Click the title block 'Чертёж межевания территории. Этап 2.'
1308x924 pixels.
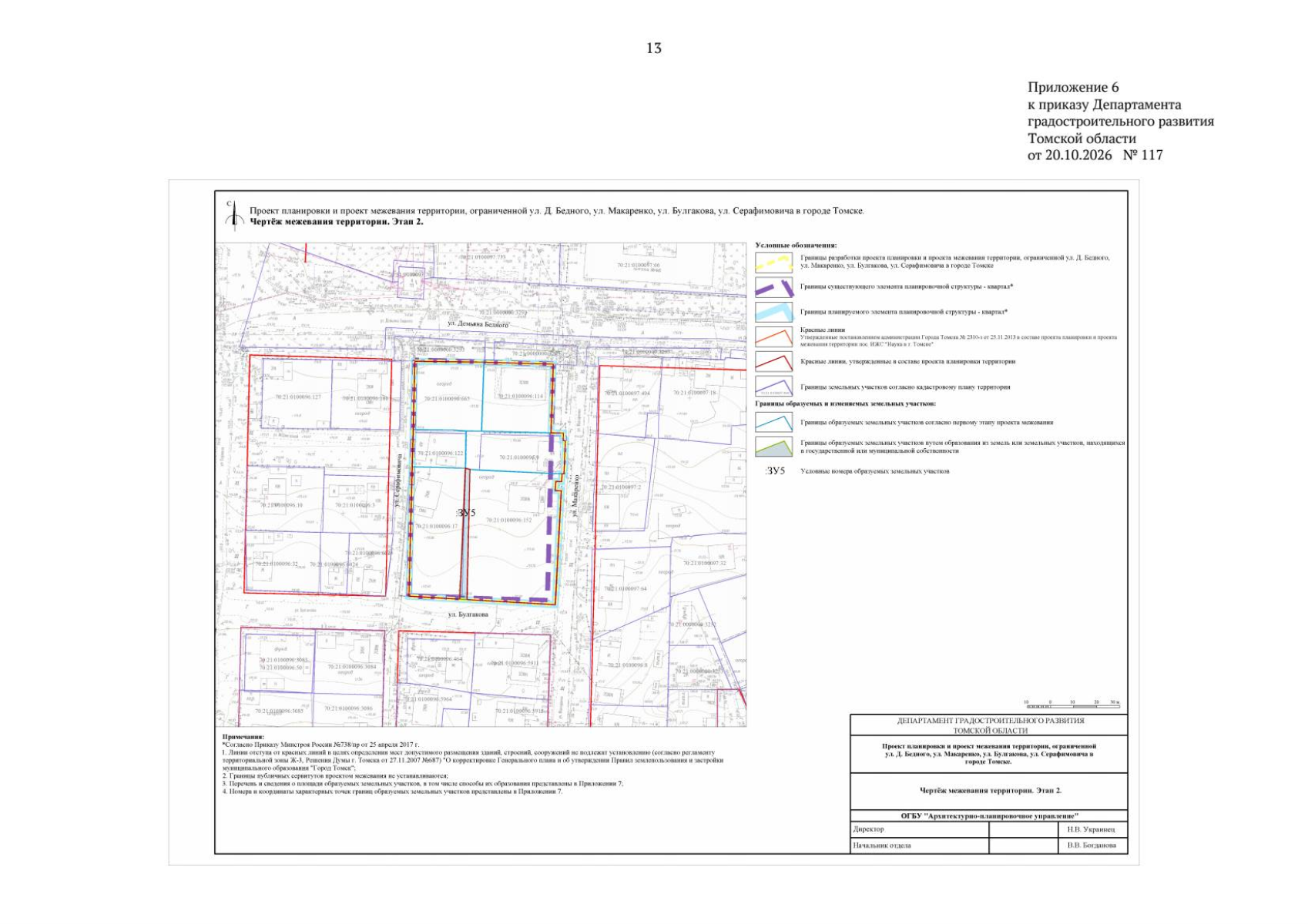(990, 790)
